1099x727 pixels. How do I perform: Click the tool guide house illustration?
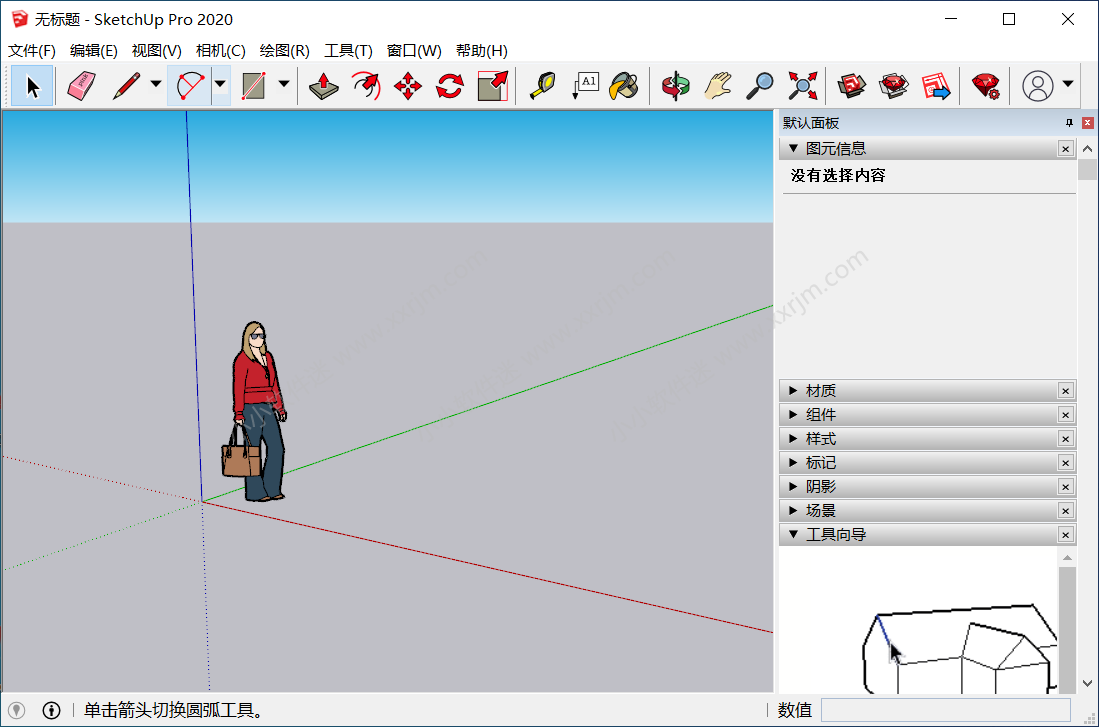point(959,648)
